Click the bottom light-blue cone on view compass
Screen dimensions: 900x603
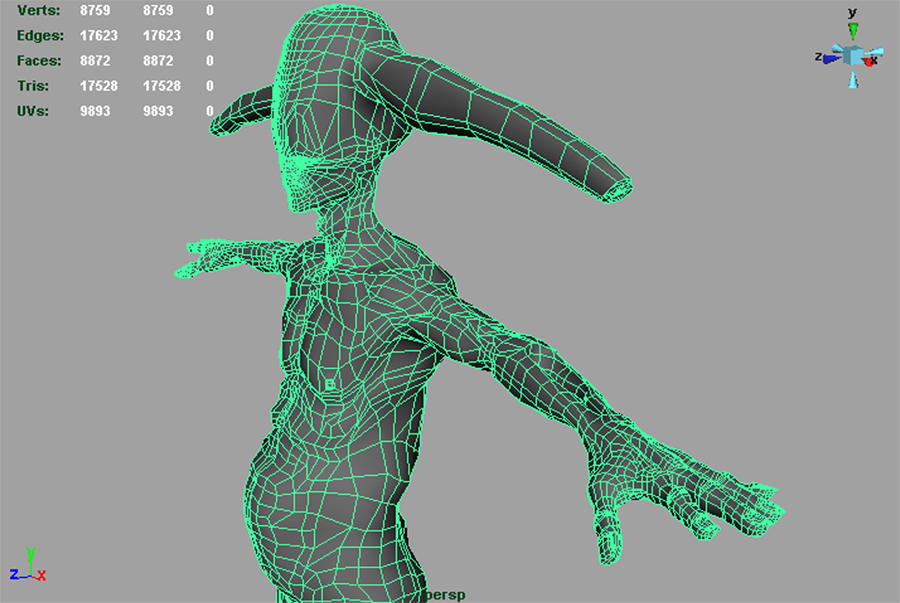[x=853, y=80]
